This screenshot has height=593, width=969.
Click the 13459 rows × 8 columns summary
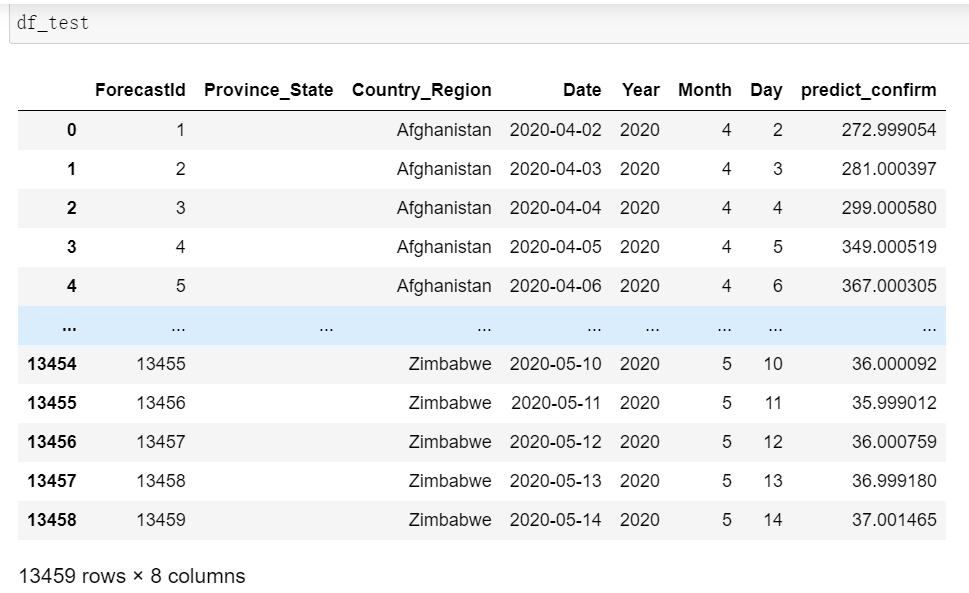coord(132,576)
